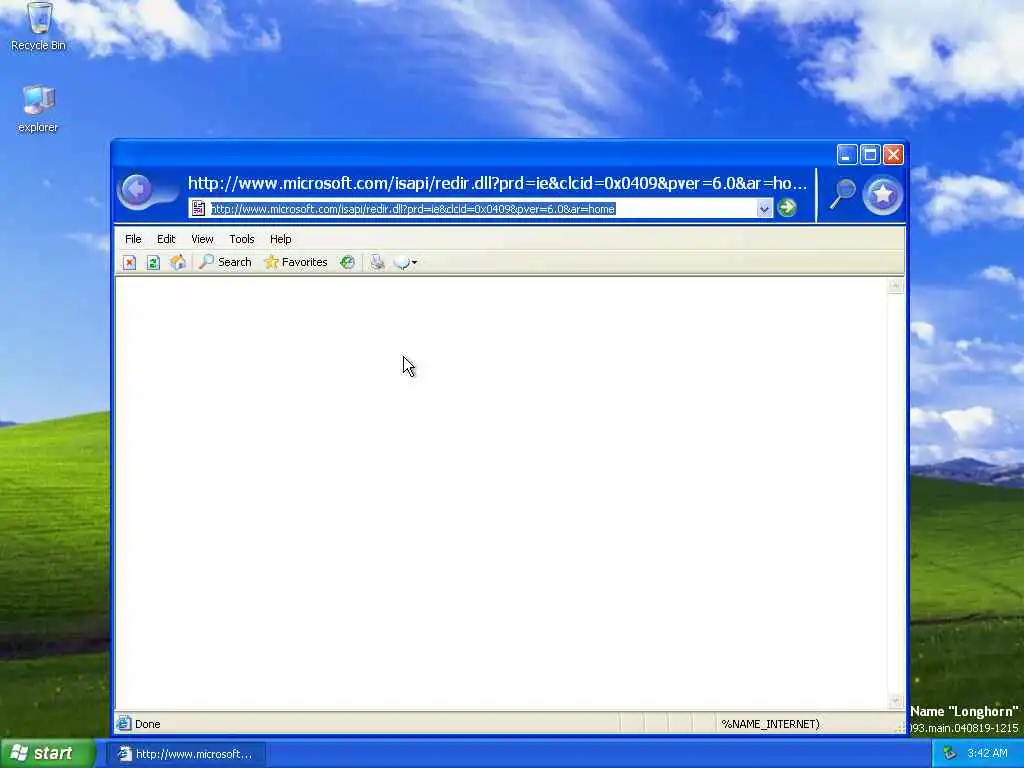
Task: Stop page loading with the red X icon
Action: point(129,263)
